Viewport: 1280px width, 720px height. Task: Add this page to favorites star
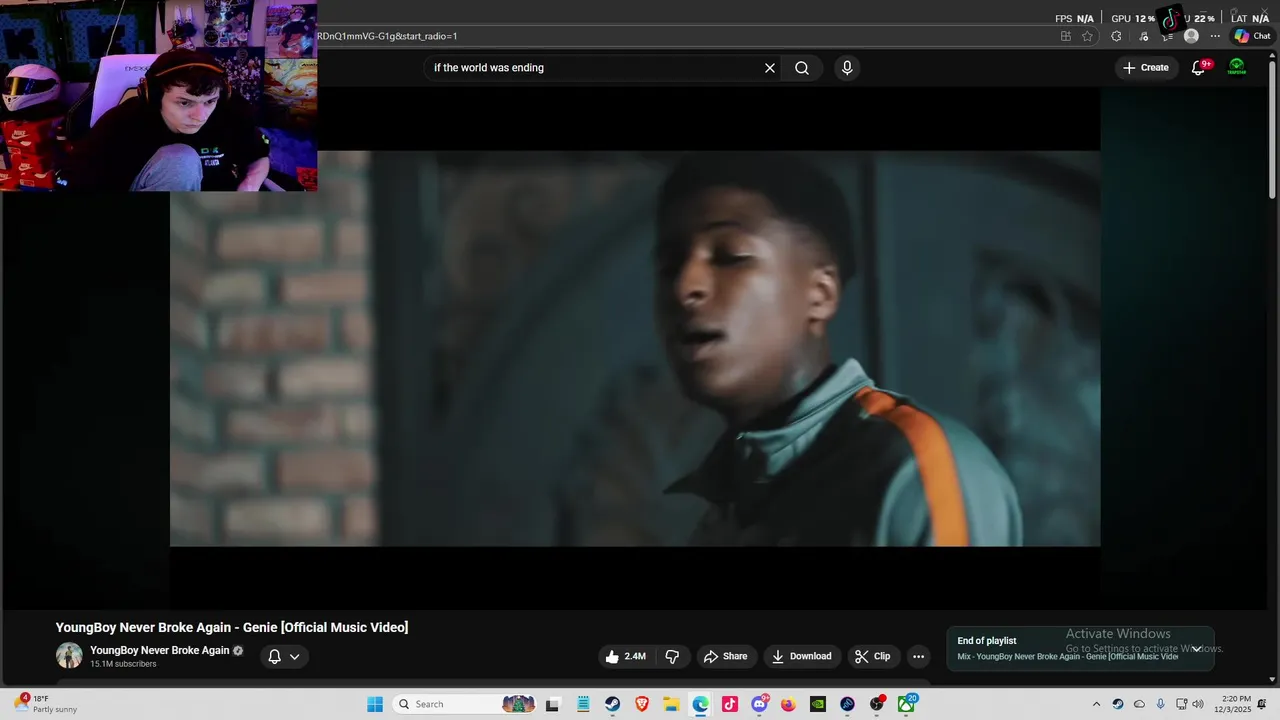tap(1087, 36)
